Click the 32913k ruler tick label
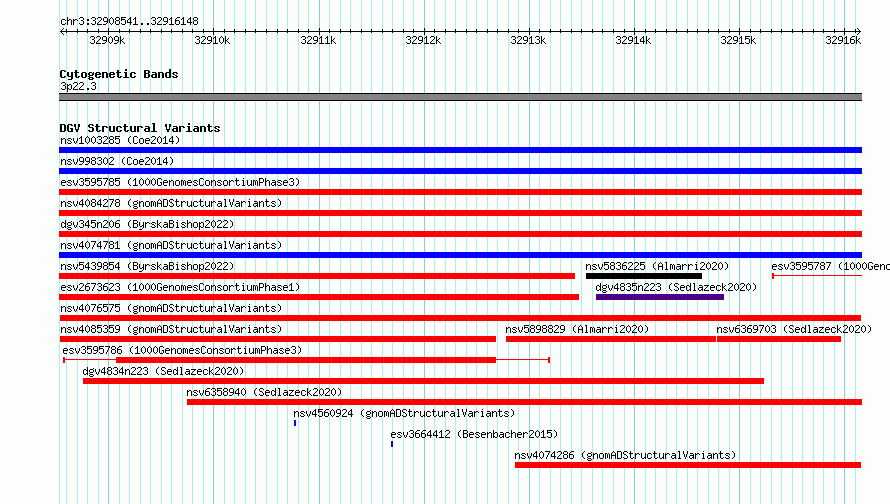 [x=528, y=40]
